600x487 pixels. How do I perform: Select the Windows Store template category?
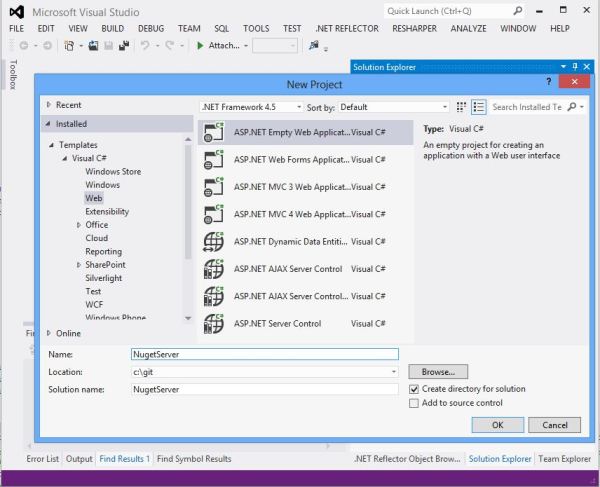click(x=113, y=171)
